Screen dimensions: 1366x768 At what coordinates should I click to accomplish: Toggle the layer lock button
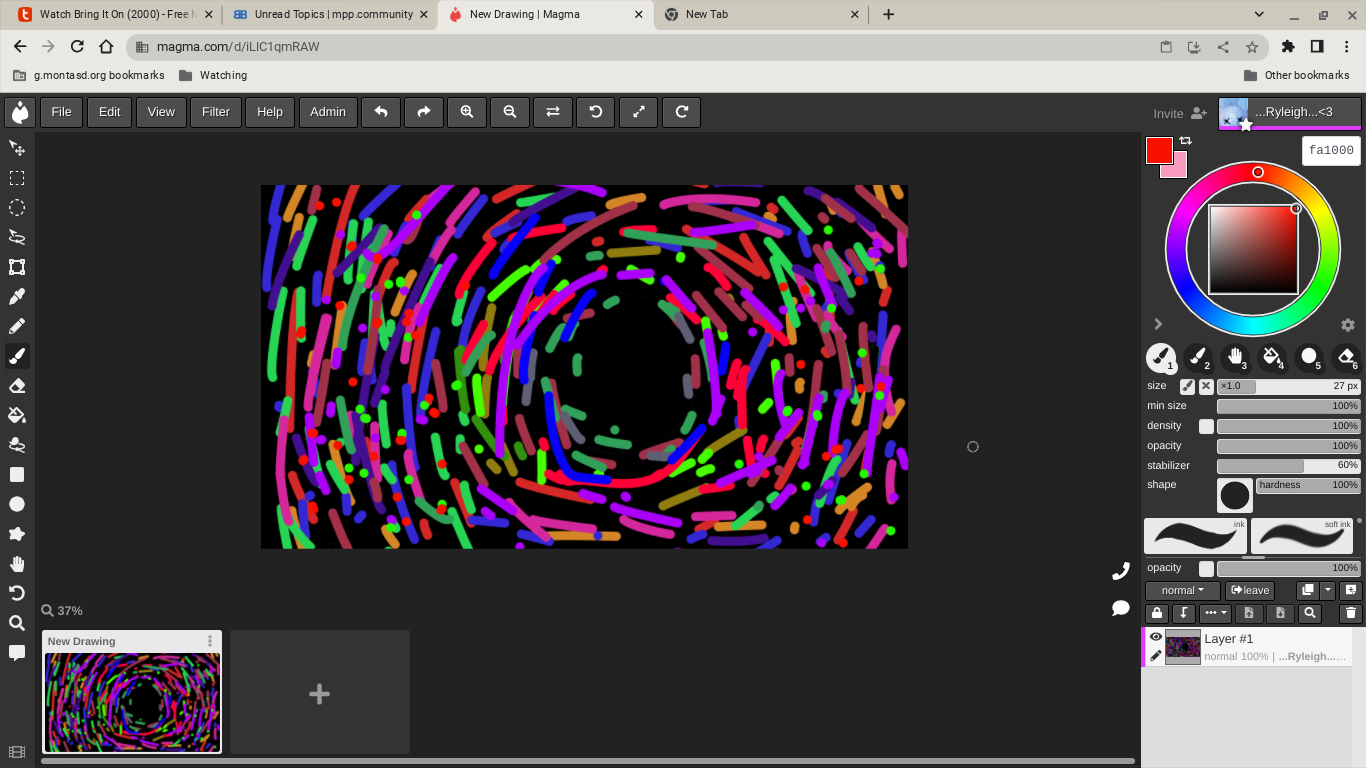coord(1157,613)
